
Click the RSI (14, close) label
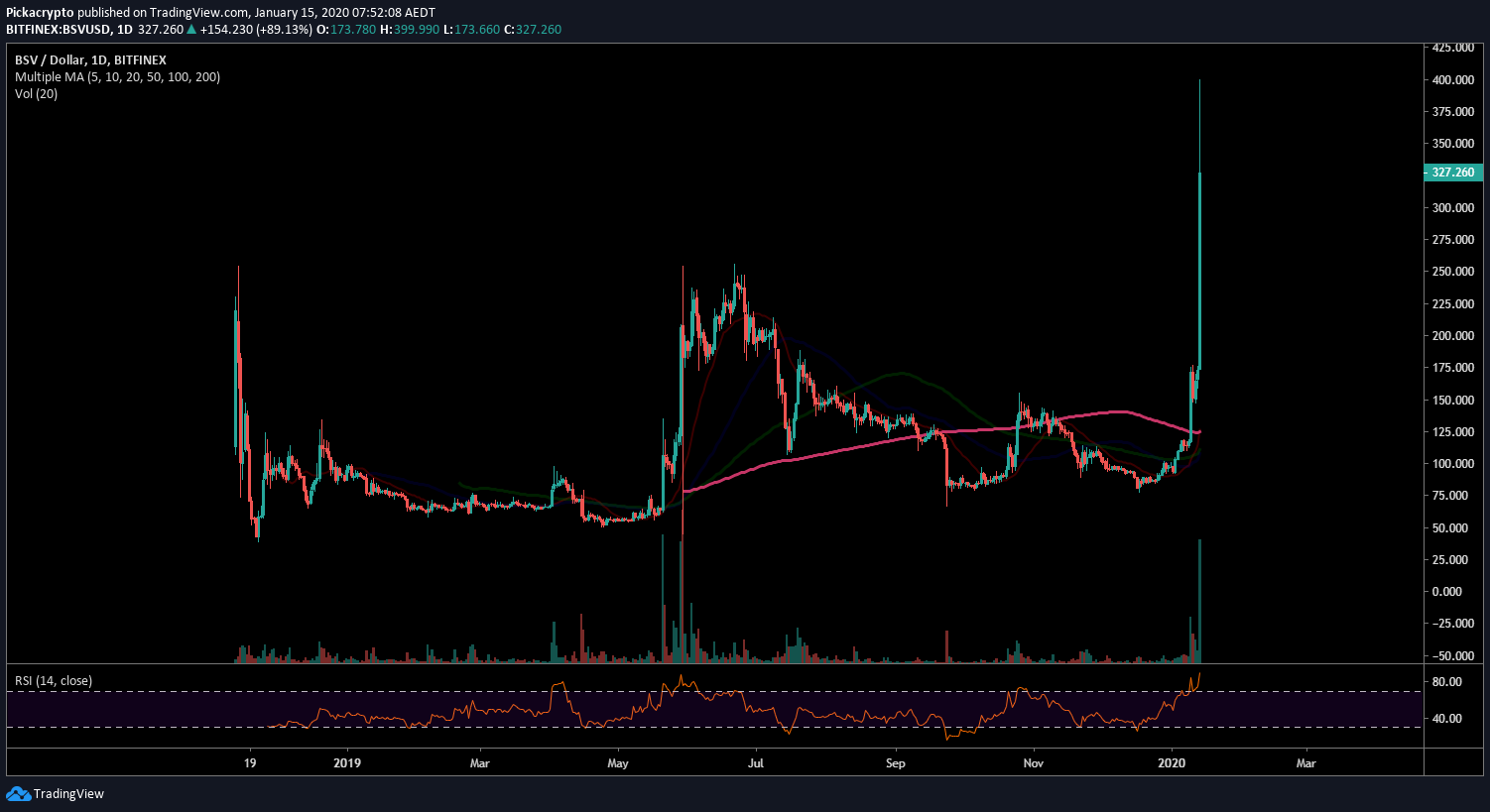[x=54, y=681]
